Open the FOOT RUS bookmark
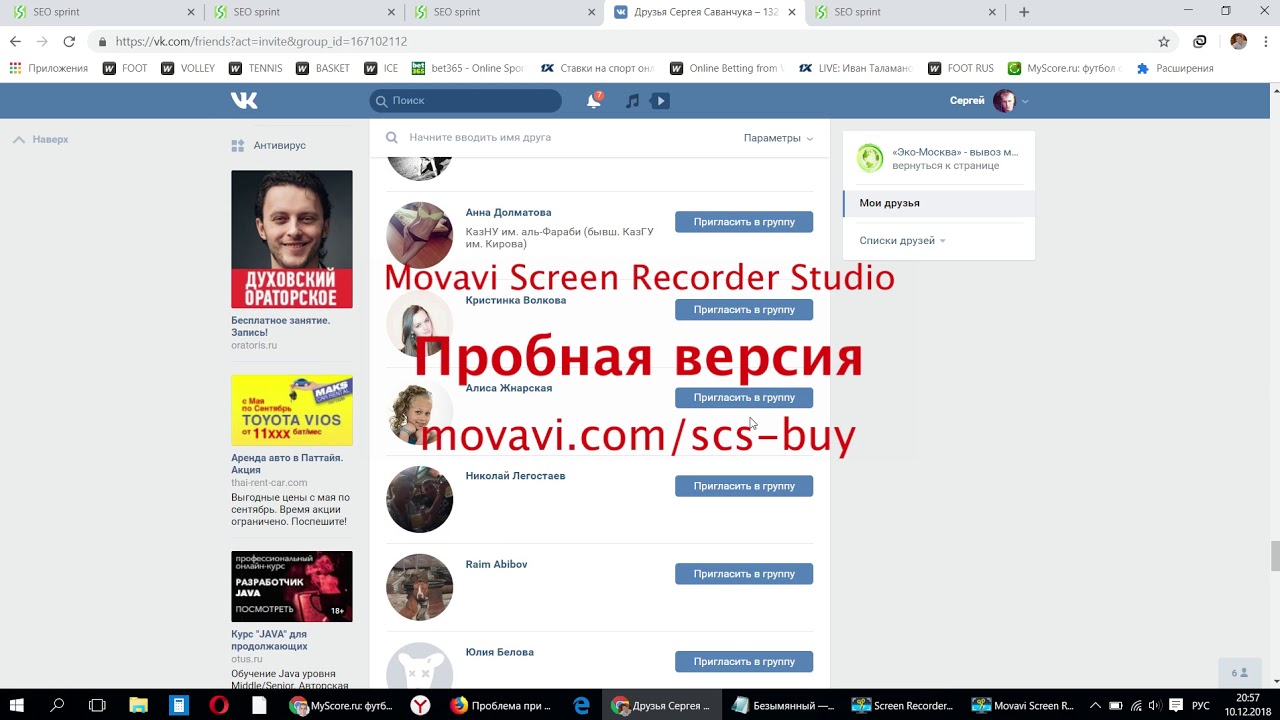Image resolution: width=1280 pixels, height=720 pixels. pos(961,68)
